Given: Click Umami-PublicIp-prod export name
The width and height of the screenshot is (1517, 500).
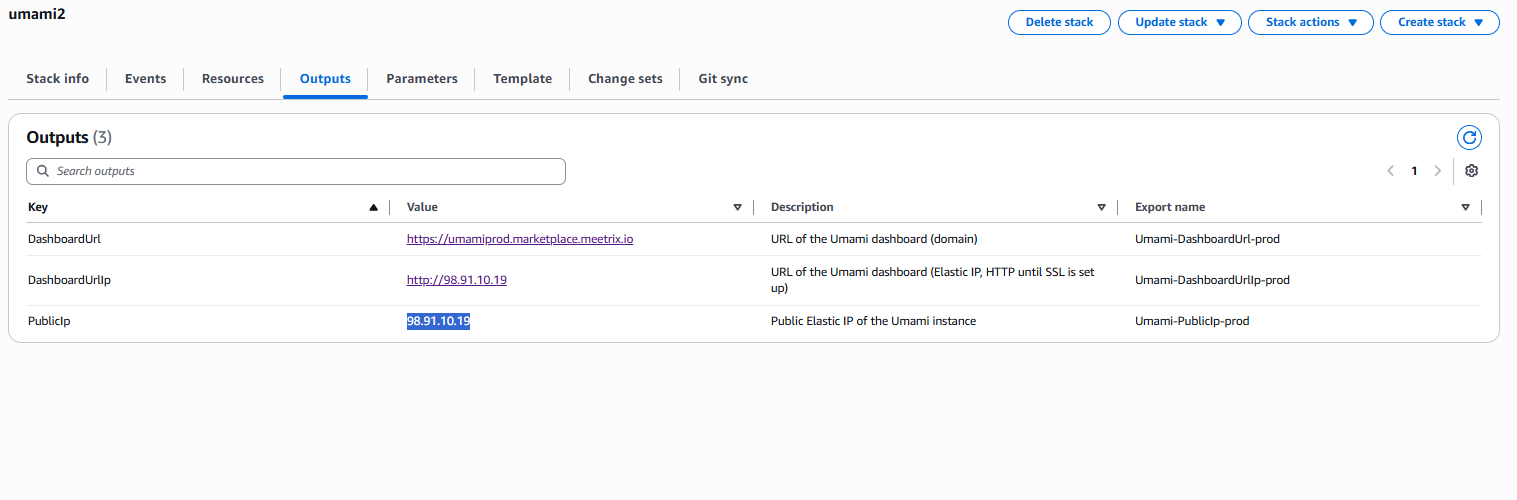Looking at the screenshot, I should coord(1192,321).
